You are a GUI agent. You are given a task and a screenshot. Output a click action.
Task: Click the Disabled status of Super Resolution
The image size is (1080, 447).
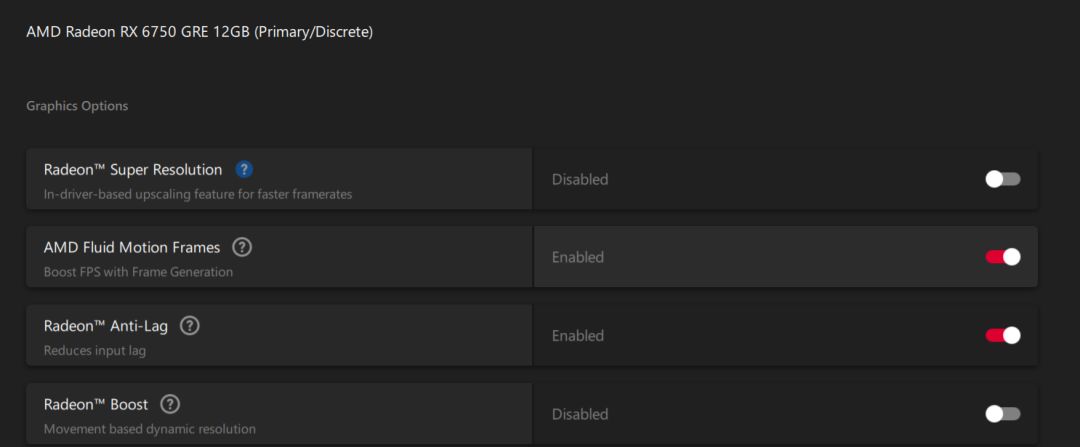point(580,180)
